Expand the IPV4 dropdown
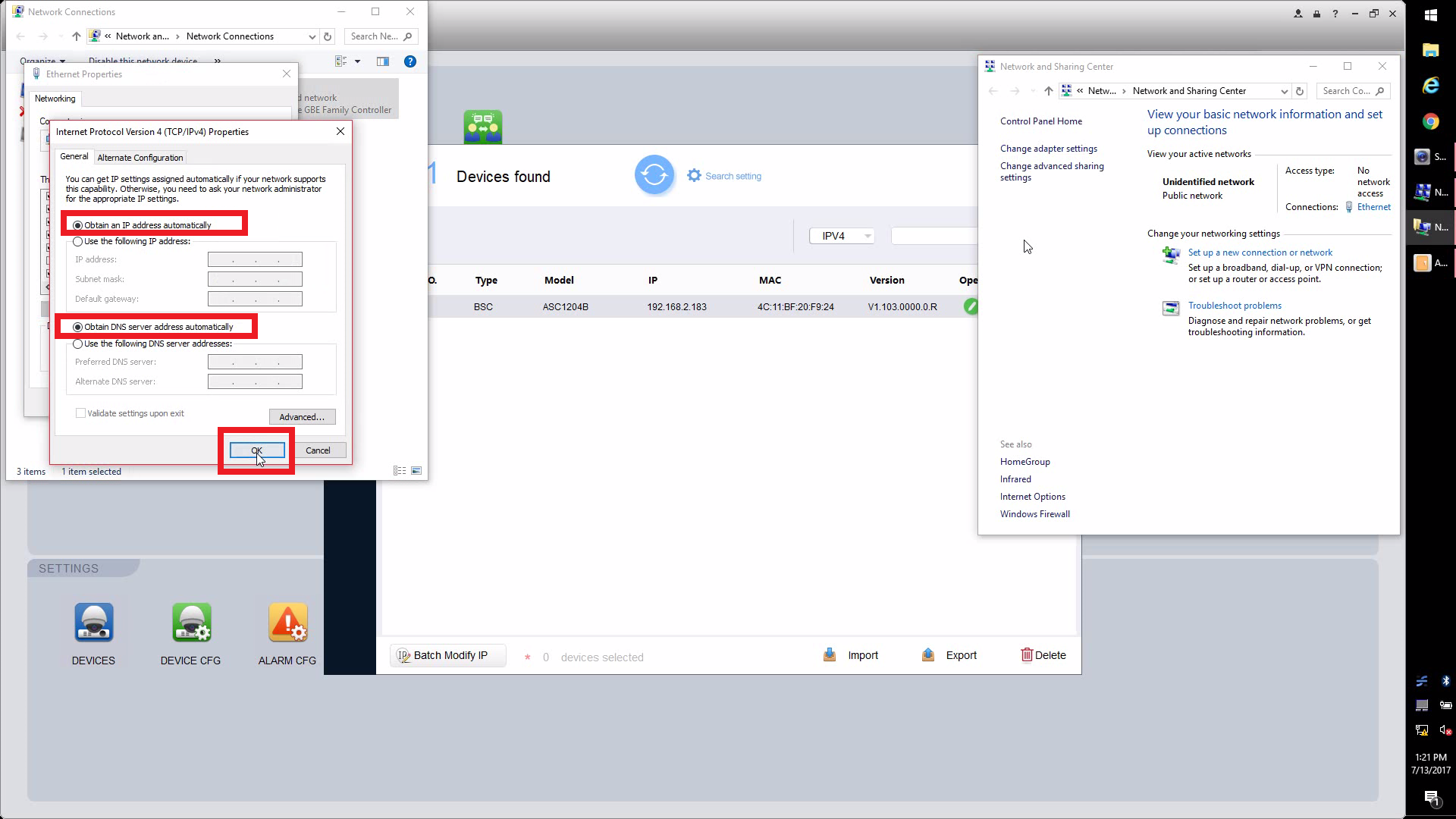Image resolution: width=1456 pixels, height=819 pixels. click(867, 236)
